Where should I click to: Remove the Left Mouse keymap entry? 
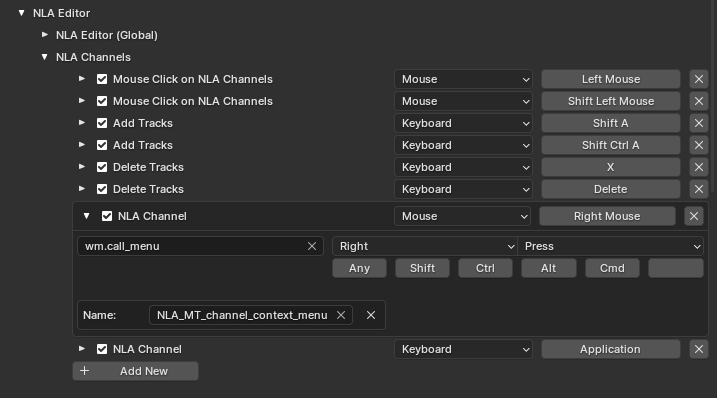[699, 79]
